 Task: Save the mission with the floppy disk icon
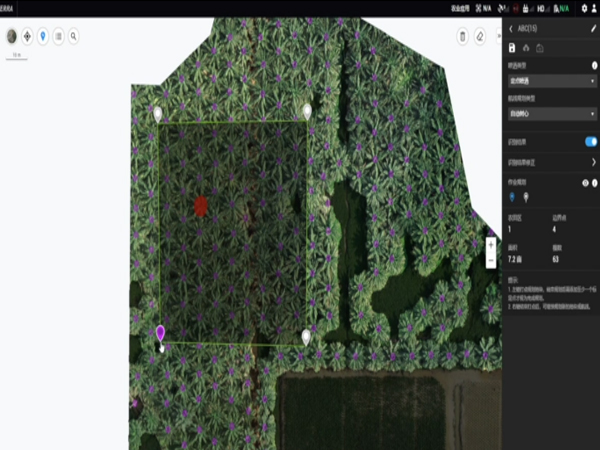(512, 48)
